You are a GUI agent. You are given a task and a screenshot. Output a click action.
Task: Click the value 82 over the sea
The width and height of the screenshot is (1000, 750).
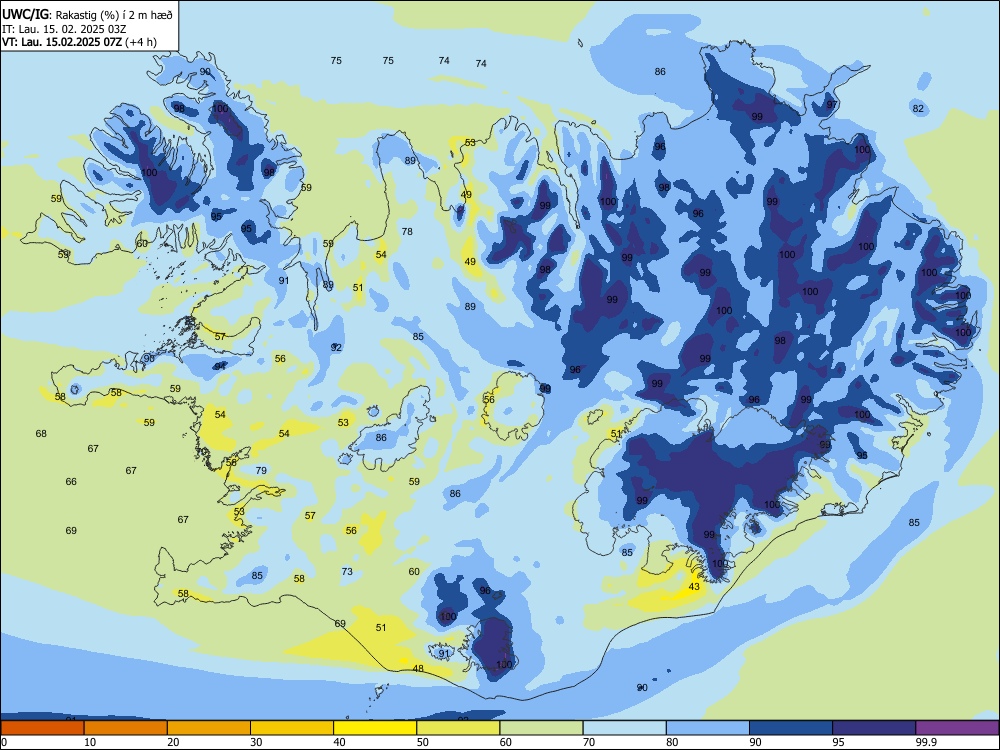[918, 108]
